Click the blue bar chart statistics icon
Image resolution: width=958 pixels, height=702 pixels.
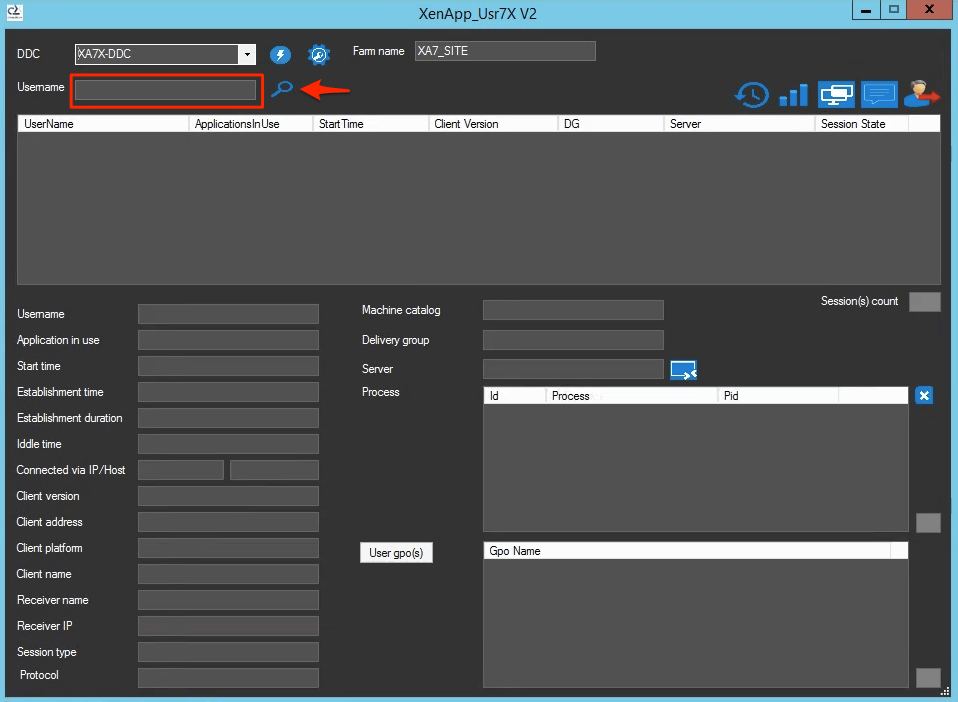[x=794, y=95]
